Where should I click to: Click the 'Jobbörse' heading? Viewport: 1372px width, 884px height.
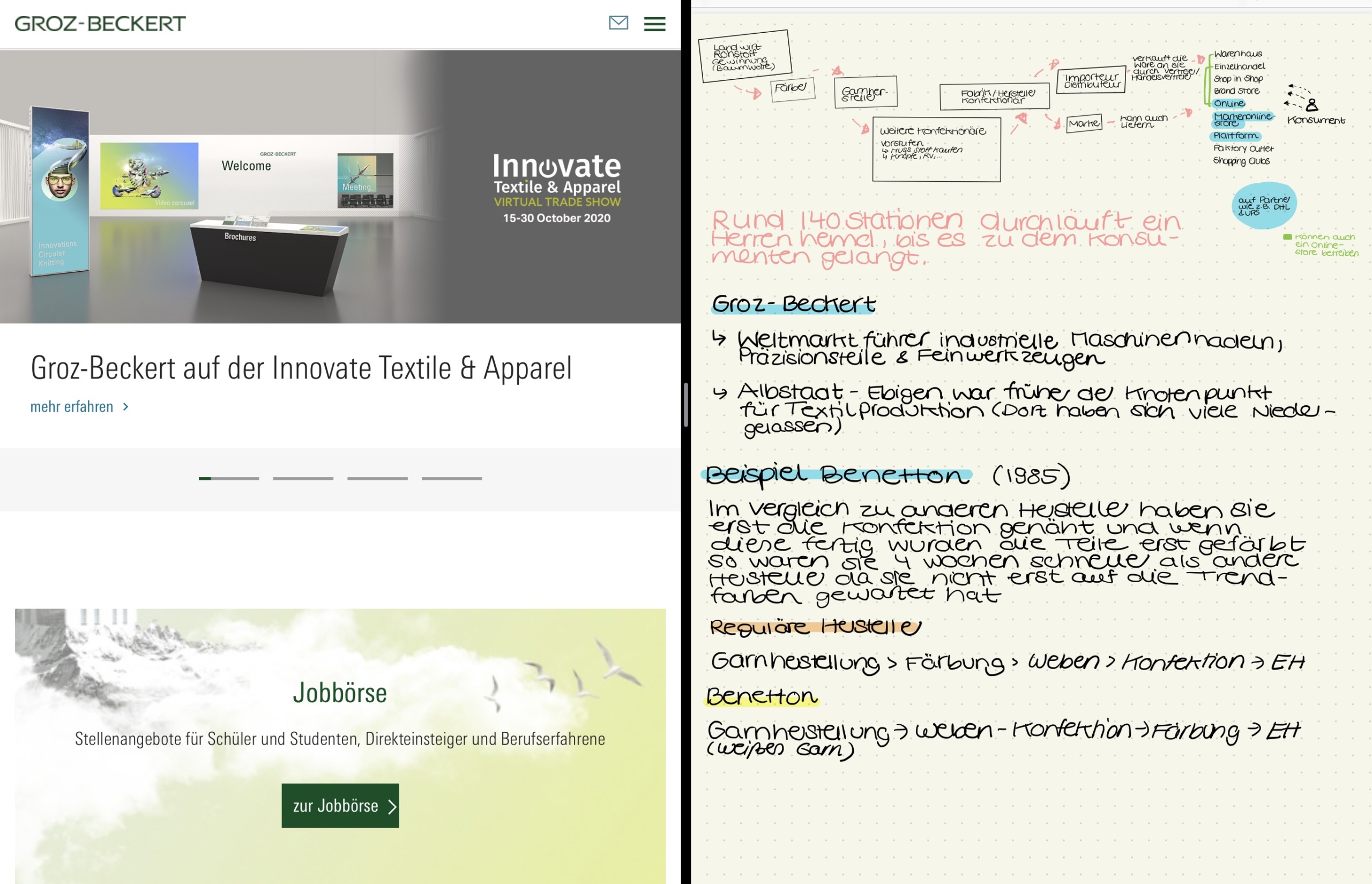340,692
